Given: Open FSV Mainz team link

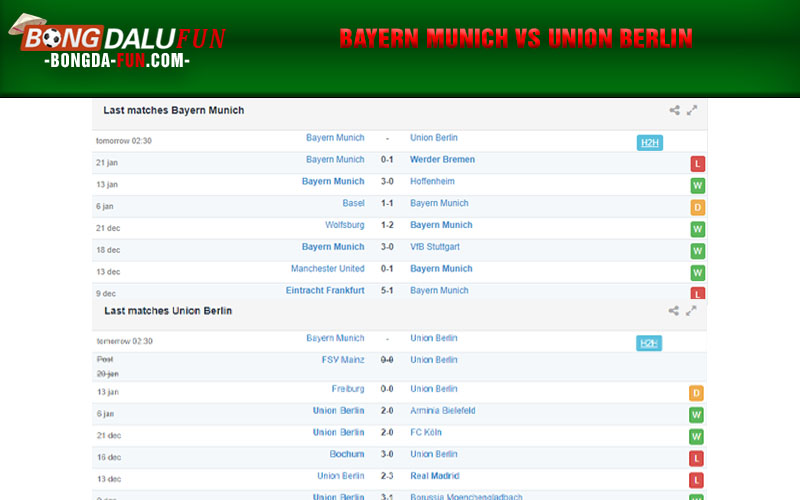Looking at the screenshot, I should [343, 360].
